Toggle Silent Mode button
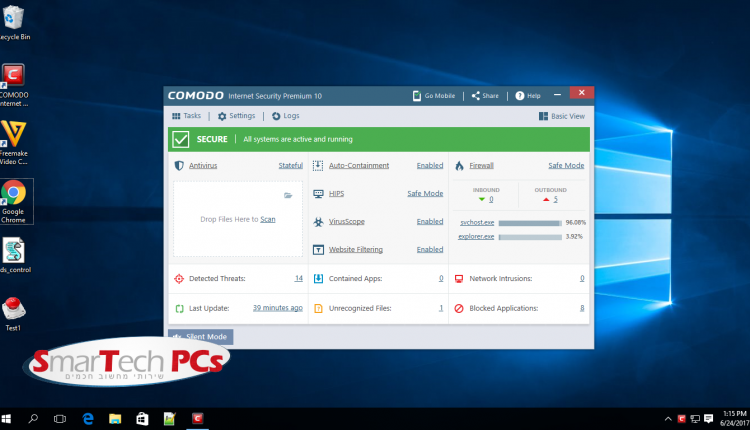This screenshot has height=430, width=750. pyautogui.click(x=200, y=337)
